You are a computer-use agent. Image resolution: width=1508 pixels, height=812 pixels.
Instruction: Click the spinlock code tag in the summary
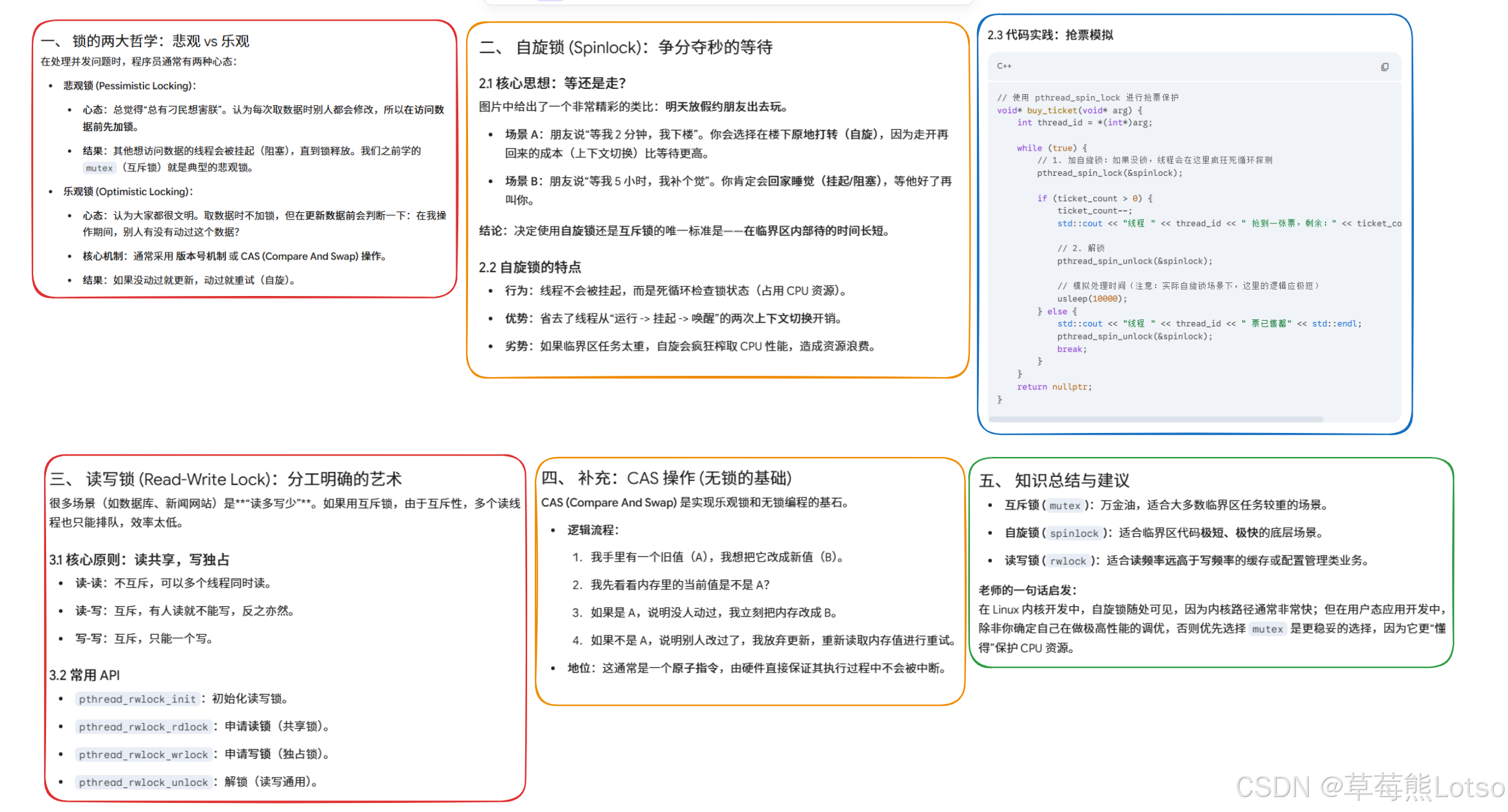pos(1074,534)
